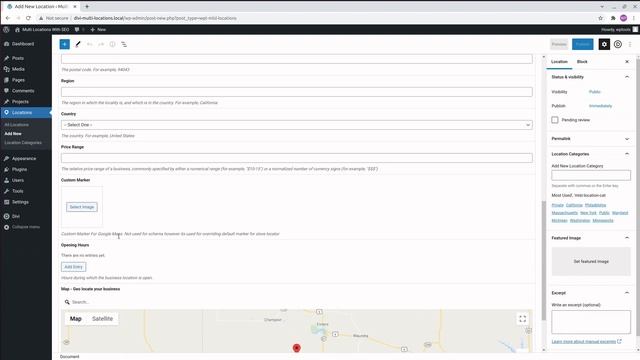Open the List View icon in toolbar
This screenshot has width=640, height=360.
124,44
